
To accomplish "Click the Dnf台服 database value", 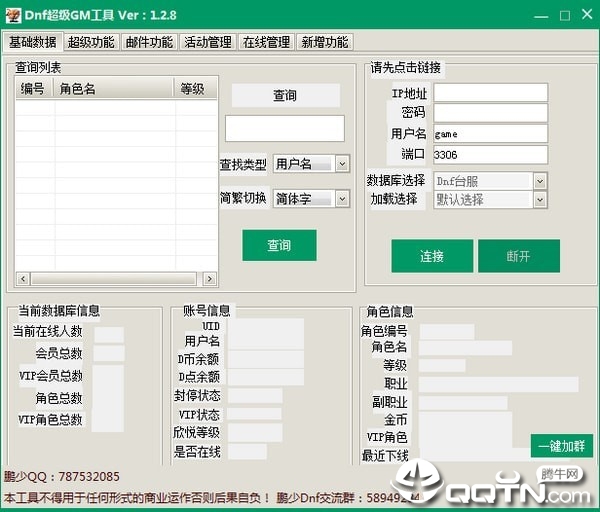I will (457, 181).
